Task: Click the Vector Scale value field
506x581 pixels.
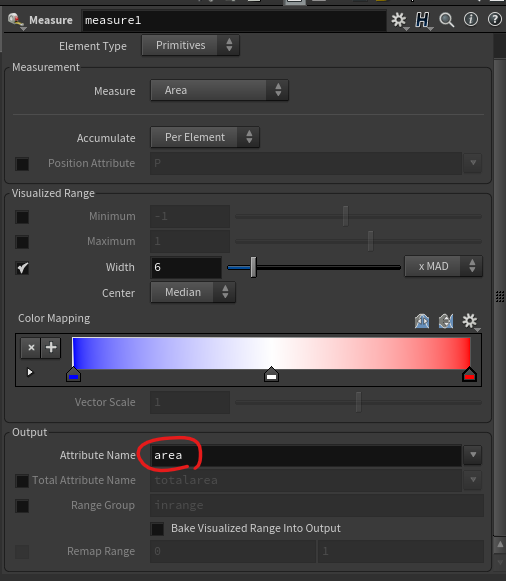Action: click(190, 402)
